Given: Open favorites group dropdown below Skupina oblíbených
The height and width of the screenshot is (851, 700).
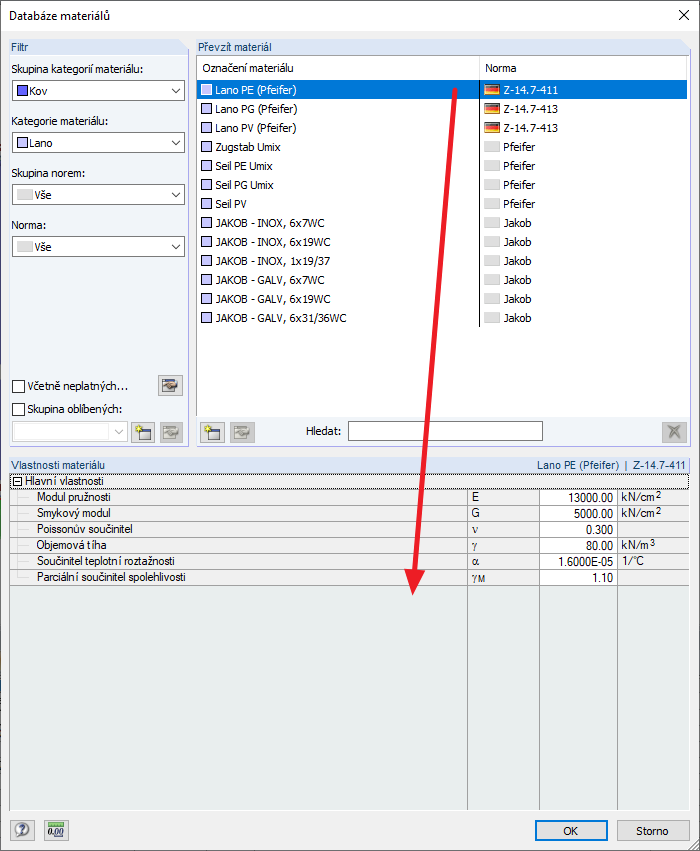Looking at the screenshot, I should [x=70, y=432].
